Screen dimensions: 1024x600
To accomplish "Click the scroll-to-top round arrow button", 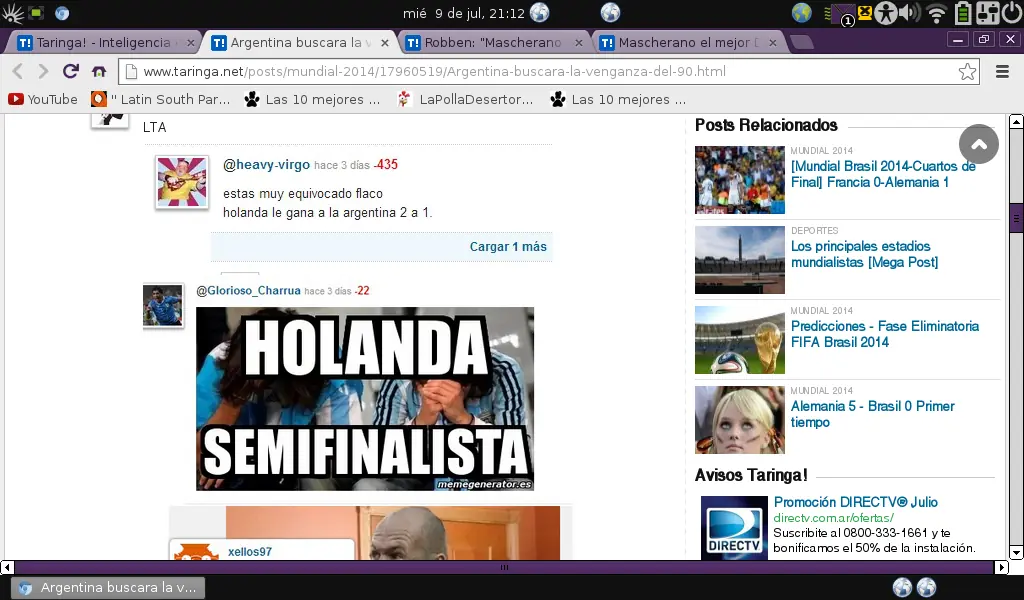I will click(978, 144).
